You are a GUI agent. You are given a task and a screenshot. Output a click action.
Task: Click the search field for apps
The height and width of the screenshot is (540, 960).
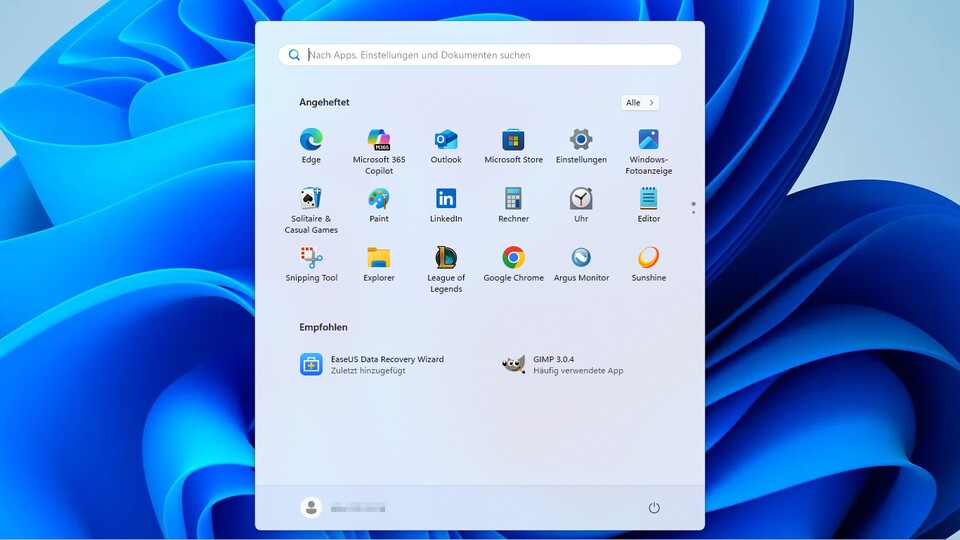[x=480, y=55]
